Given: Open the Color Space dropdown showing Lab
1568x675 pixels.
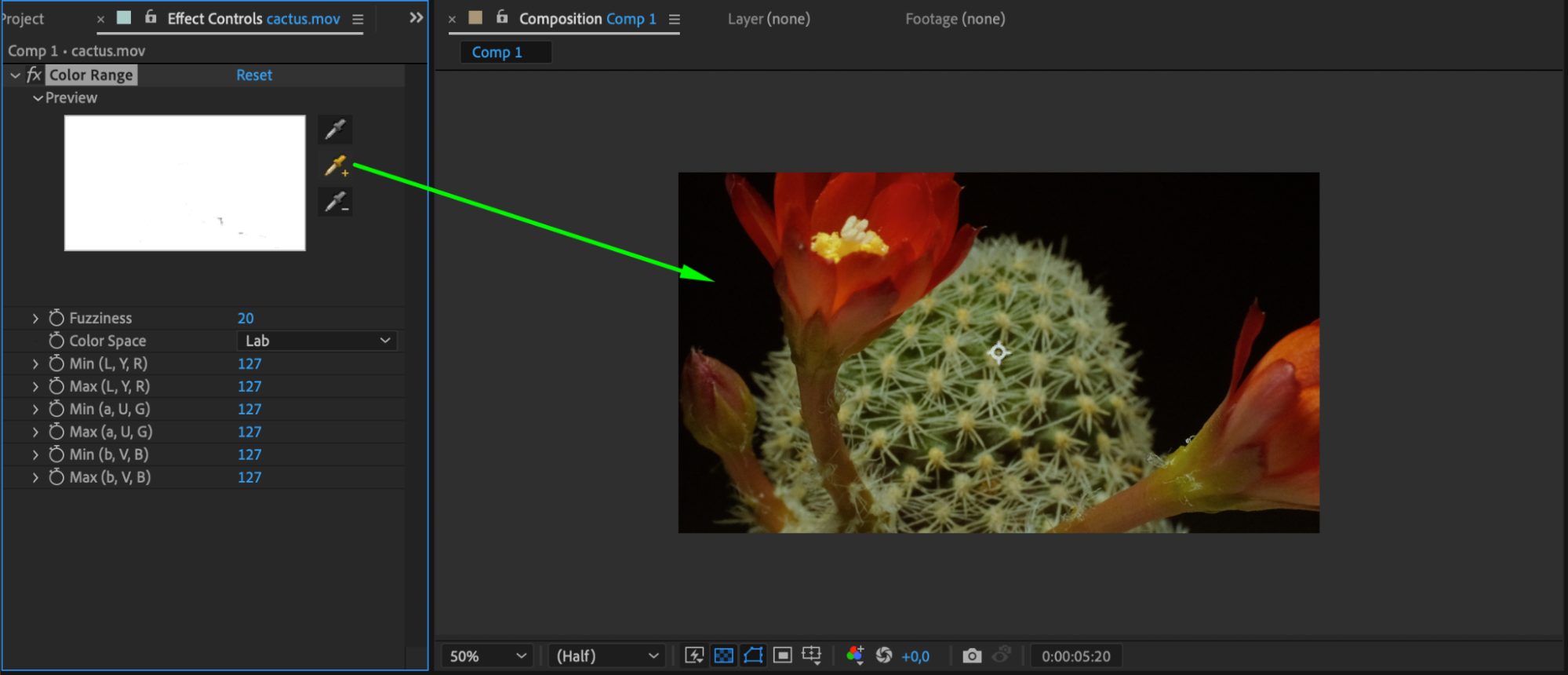Looking at the screenshot, I should [317, 341].
